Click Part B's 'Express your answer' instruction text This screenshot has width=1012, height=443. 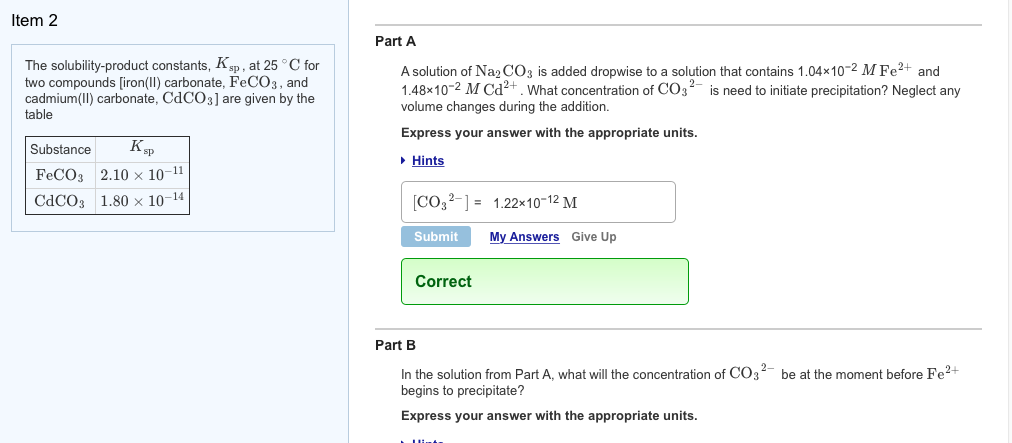tap(548, 416)
